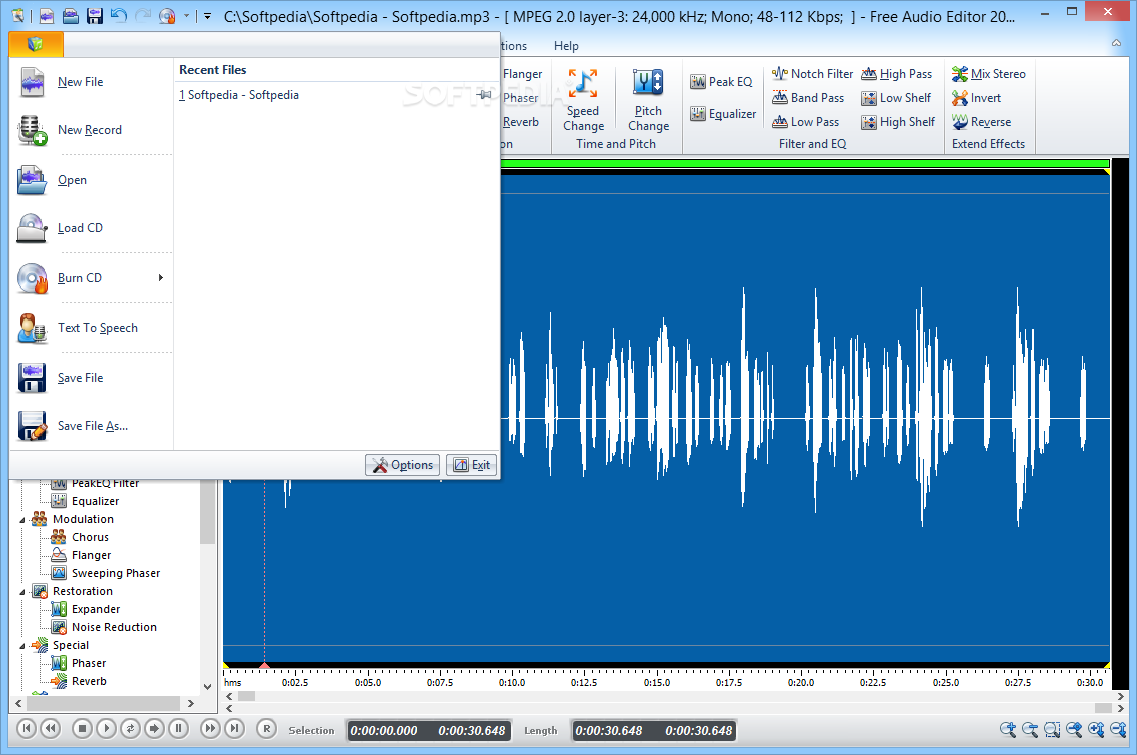Apply the Pitch Change effect
Viewport: 1137px width, 755px height.
(x=648, y=100)
